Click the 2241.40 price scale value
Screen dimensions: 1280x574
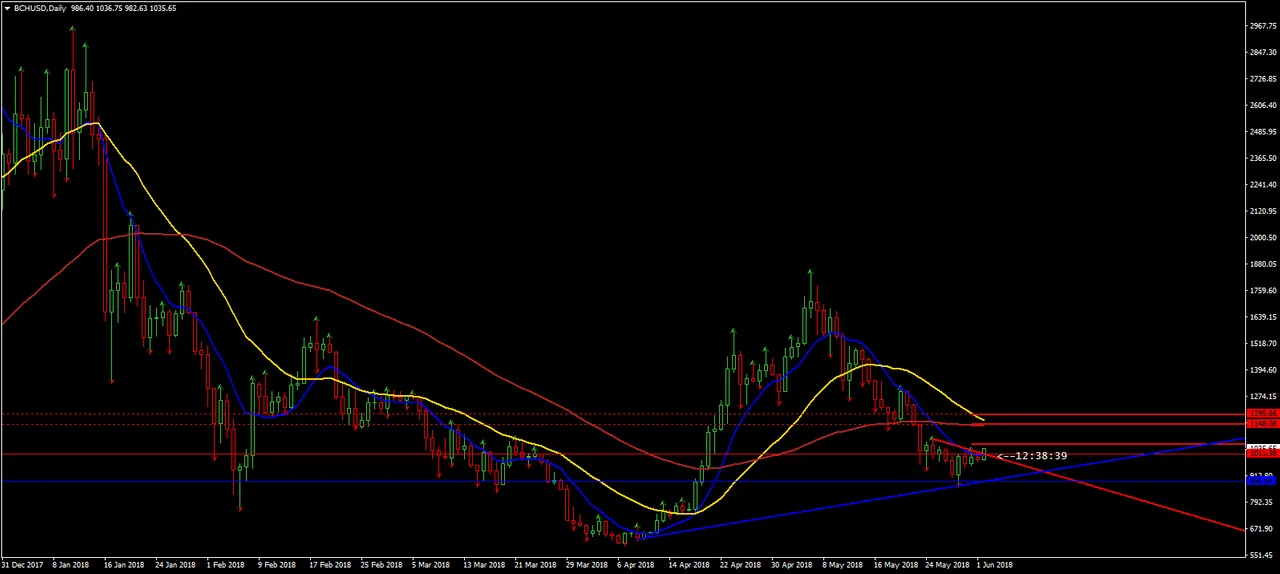[1263, 185]
